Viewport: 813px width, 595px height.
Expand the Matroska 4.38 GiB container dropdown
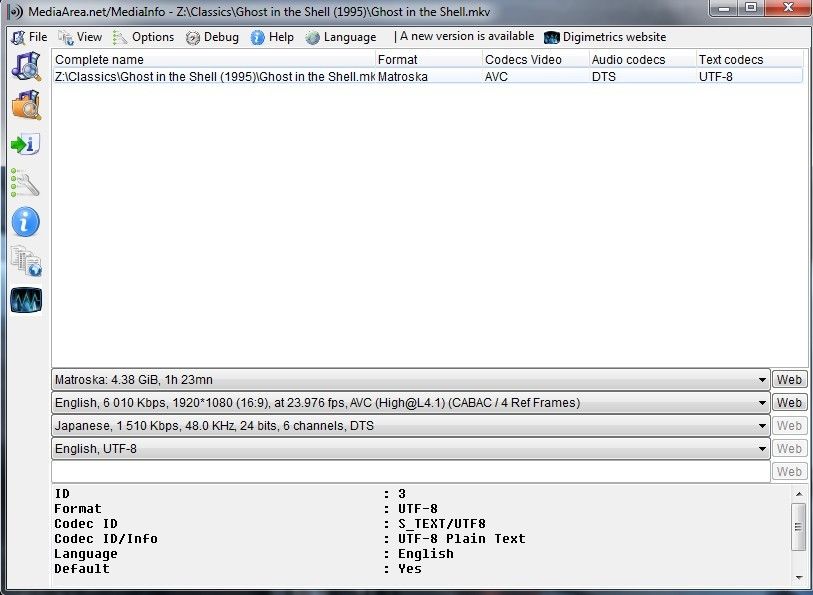(762, 380)
